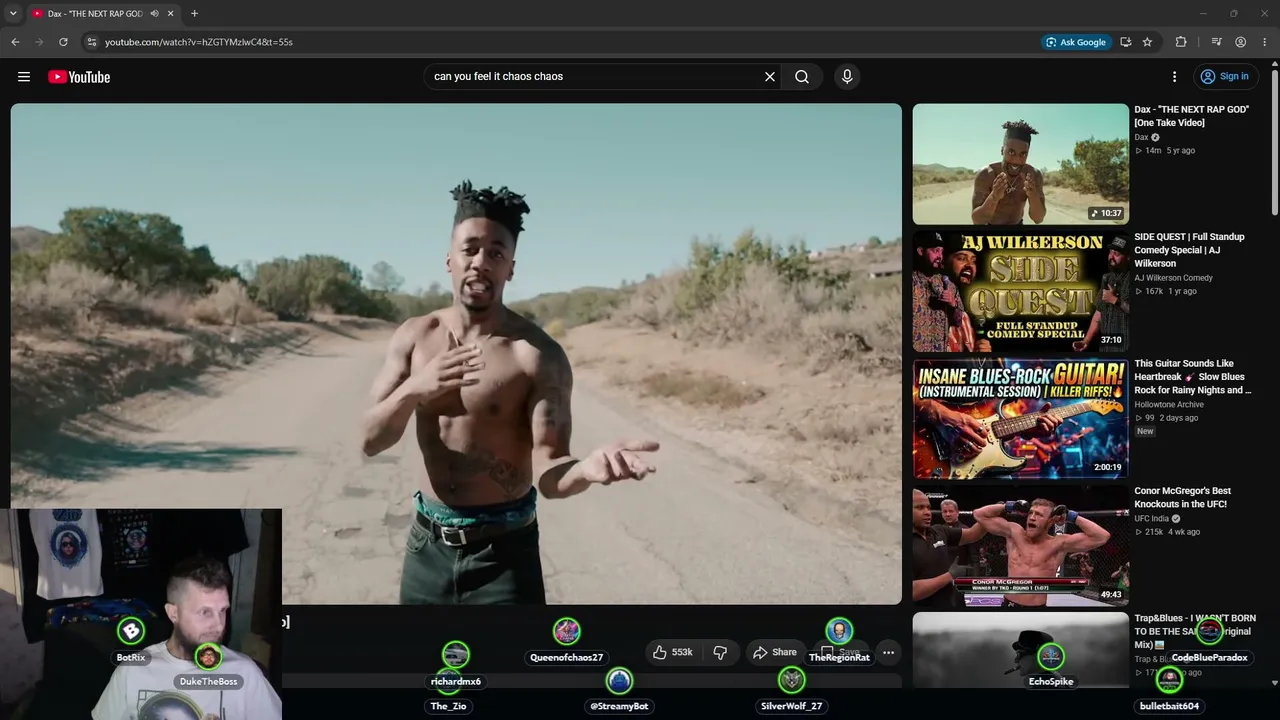The width and height of the screenshot is (1280, 720).
Task: Open the Insane Blues-Rock Guitar thumbnail
Action: coord(1020,418)
